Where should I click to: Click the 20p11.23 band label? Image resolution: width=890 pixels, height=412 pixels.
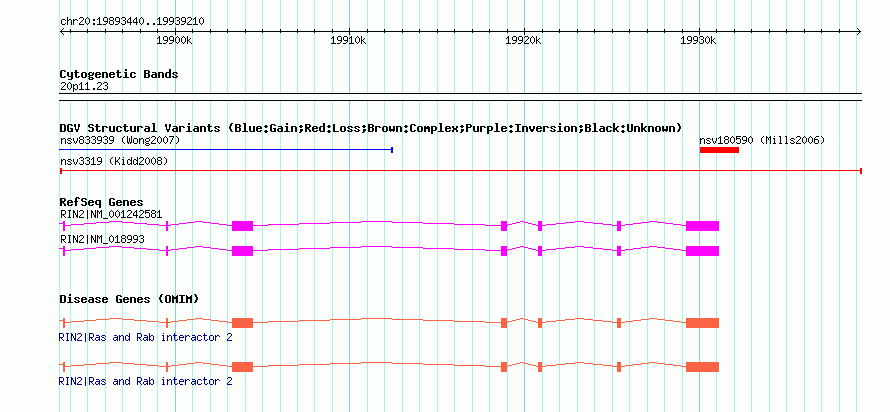(84, 87)
